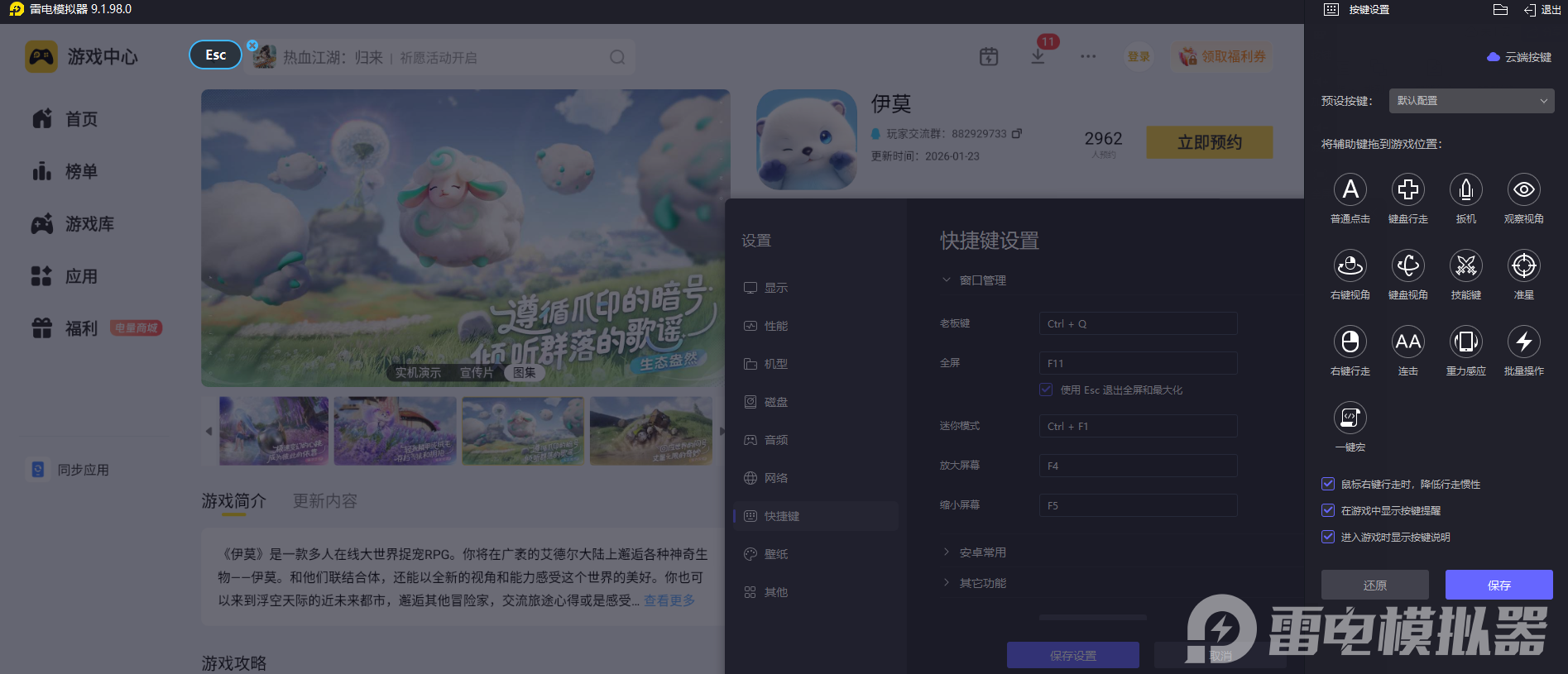
Task: Open 应用 in the left sidebar
Action: click(65, 276)
